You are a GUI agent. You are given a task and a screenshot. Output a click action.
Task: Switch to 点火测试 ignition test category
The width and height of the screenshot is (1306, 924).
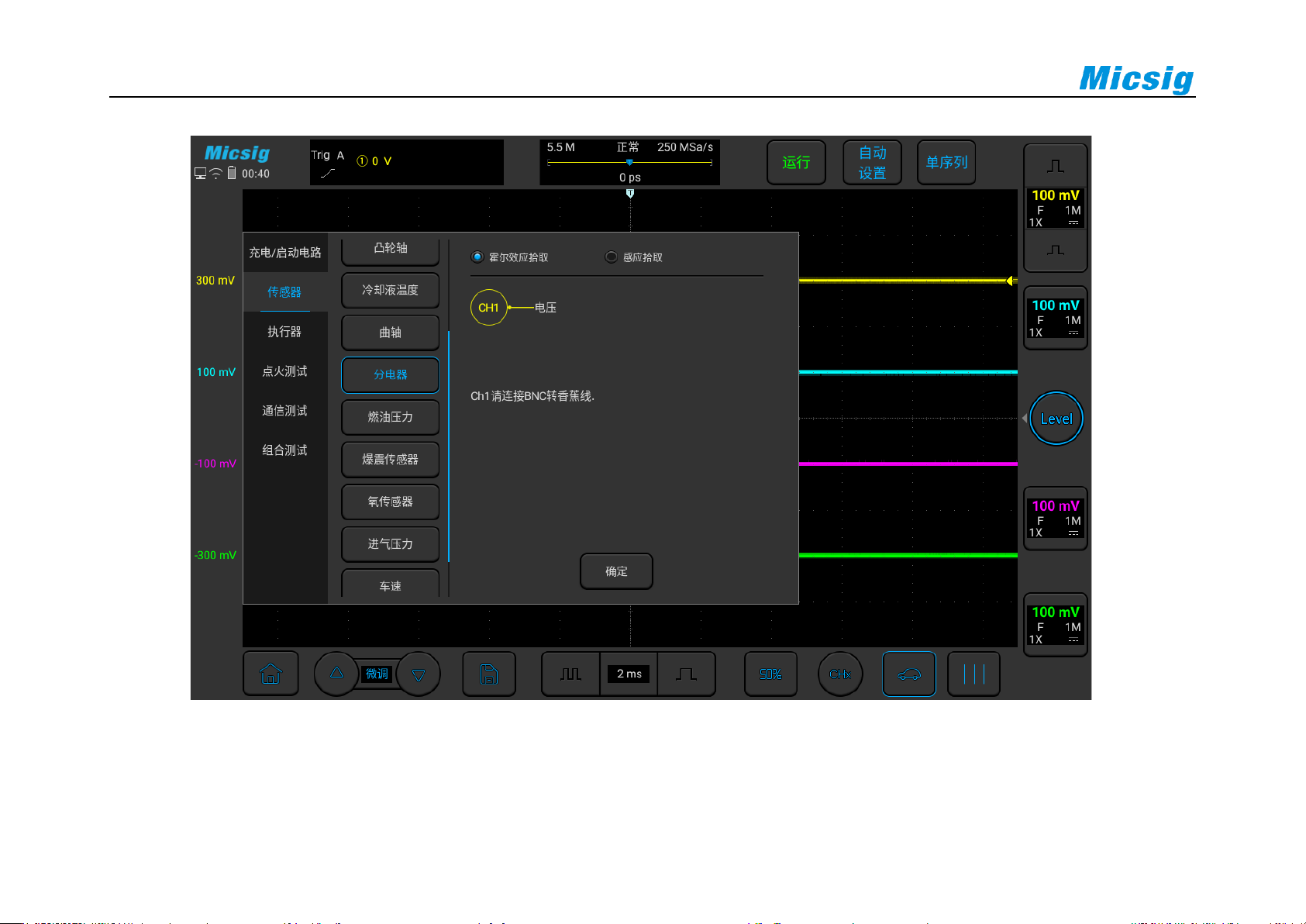point(285,371)
